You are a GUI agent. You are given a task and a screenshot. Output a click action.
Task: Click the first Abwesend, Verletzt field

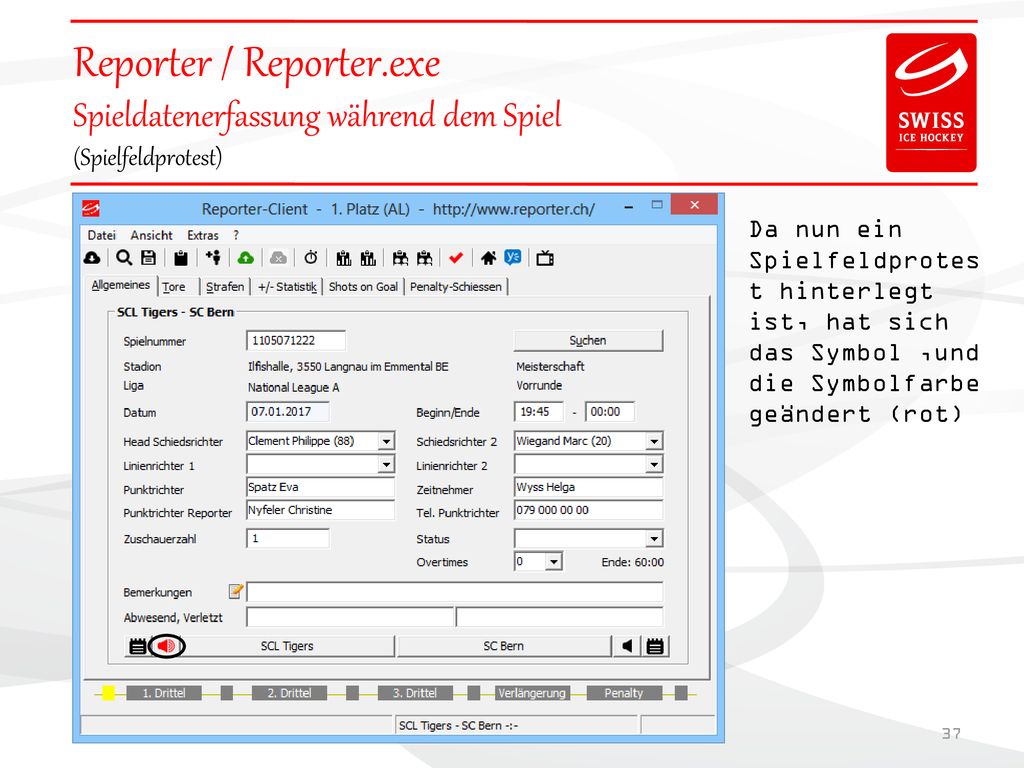pos(349,617)
